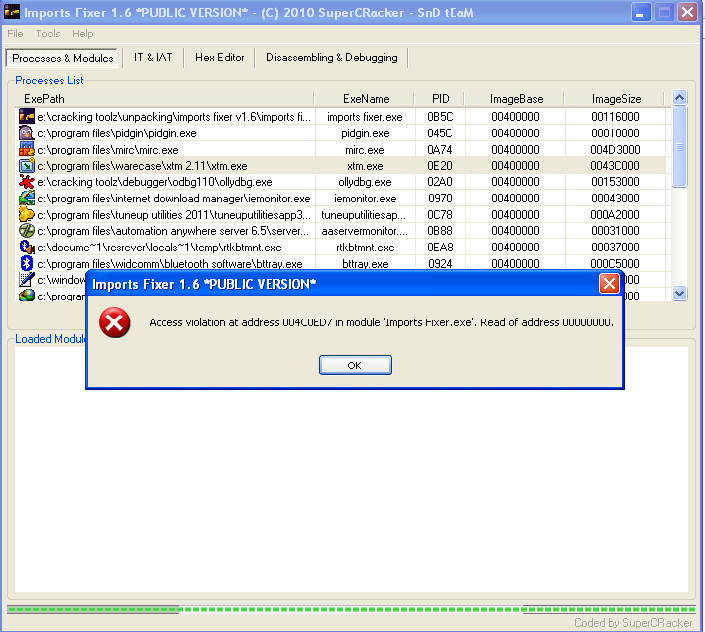Click ExeName cell aaservermonitor
This screenshot has width=705, height=632.
[365, 231]
